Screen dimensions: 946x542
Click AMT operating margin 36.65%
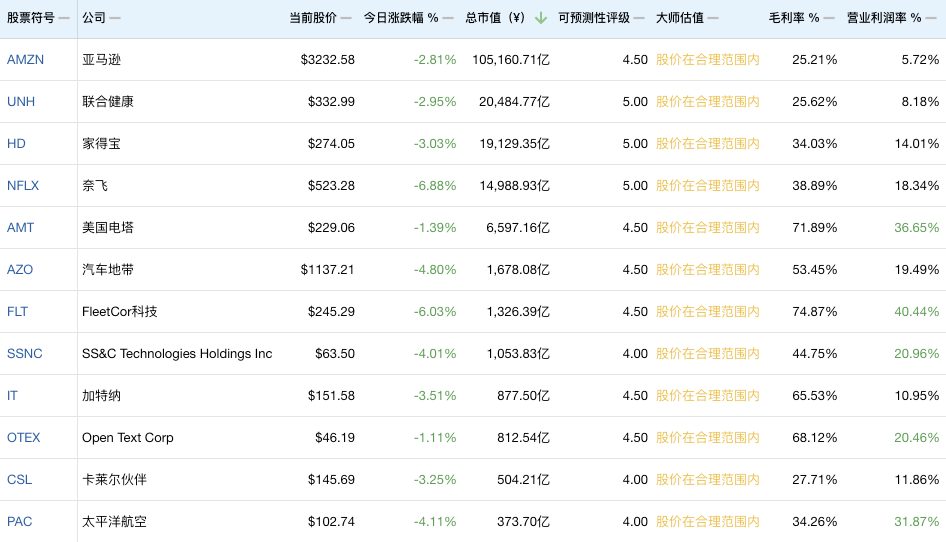coord(917,228)
